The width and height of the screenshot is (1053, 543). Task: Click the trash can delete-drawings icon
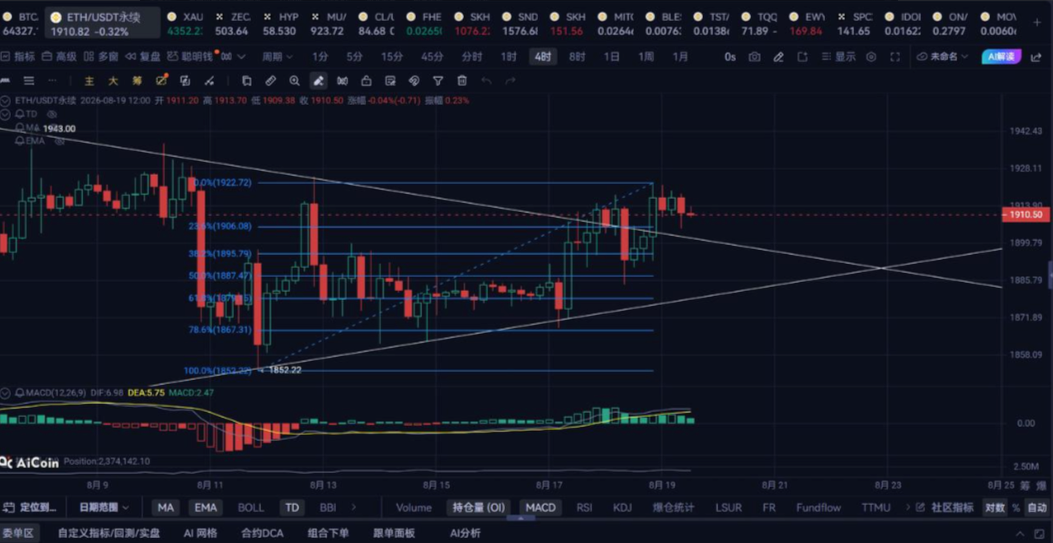coord(462,81)
